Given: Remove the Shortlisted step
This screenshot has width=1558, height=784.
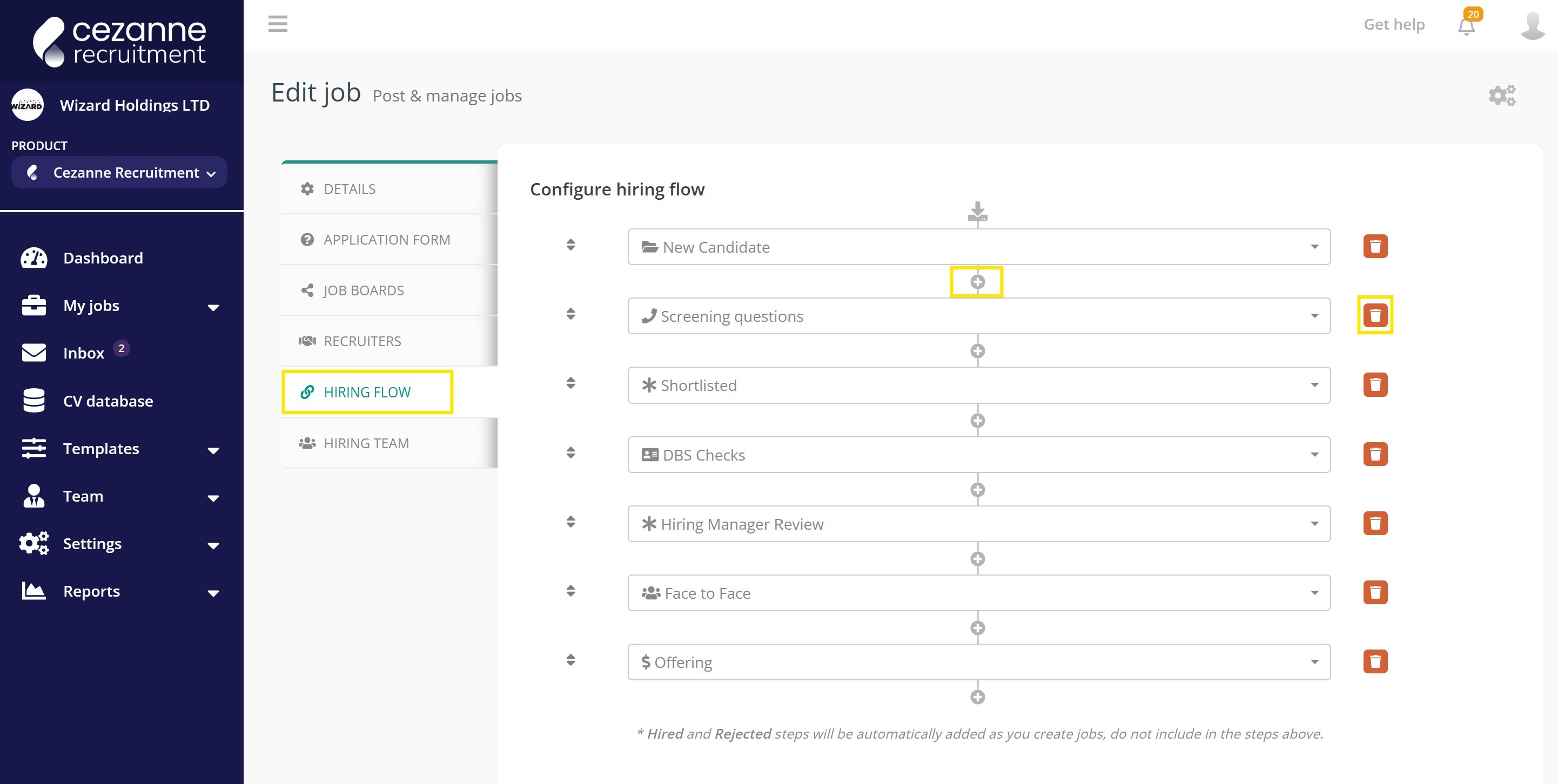Looking at the screenshot, I should click(x=1375, y=384).
